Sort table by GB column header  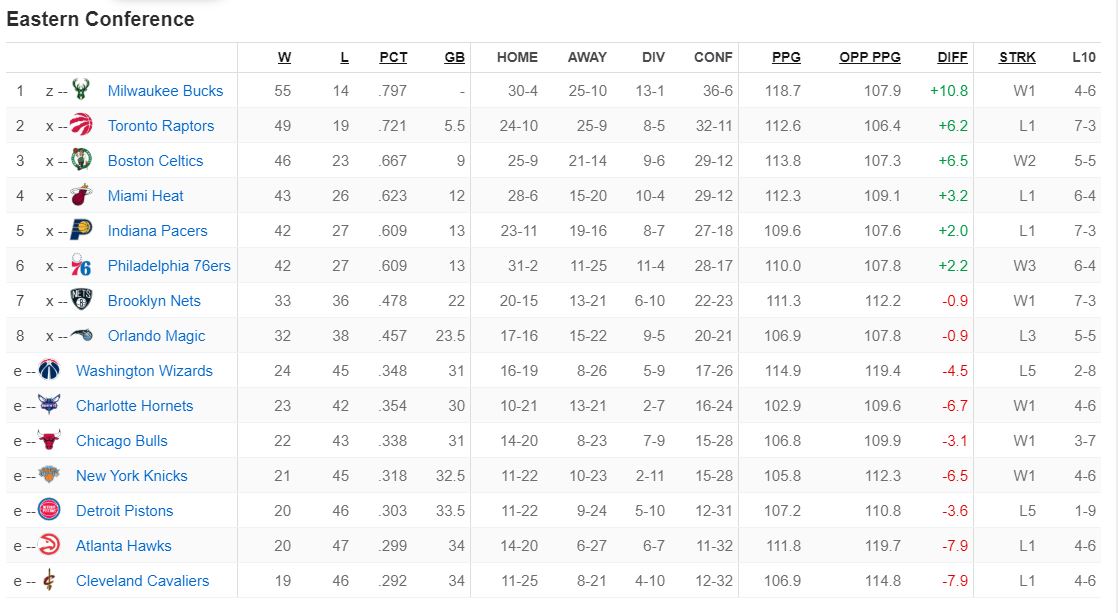click(454, 57)
